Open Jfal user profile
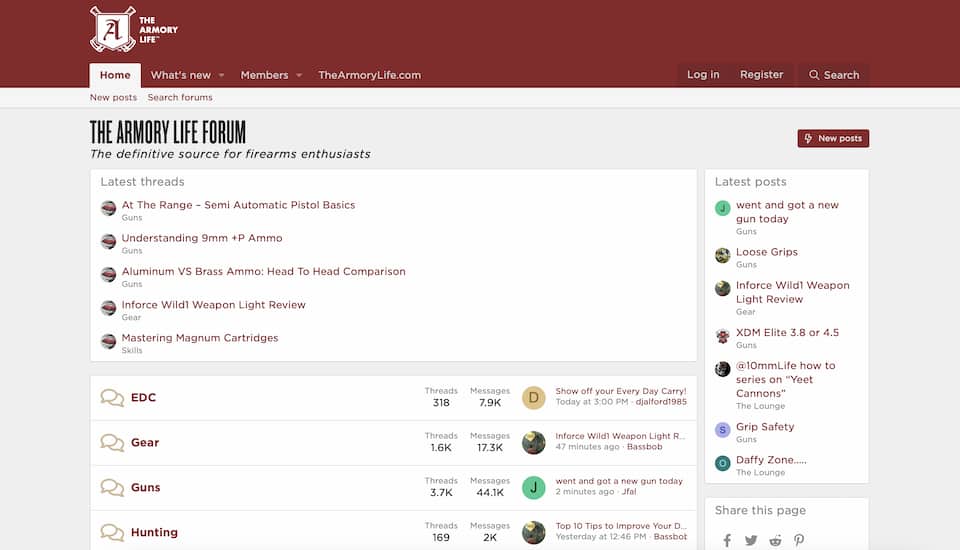The height and width of the screenshot is (550, 960). coord(629,491)
